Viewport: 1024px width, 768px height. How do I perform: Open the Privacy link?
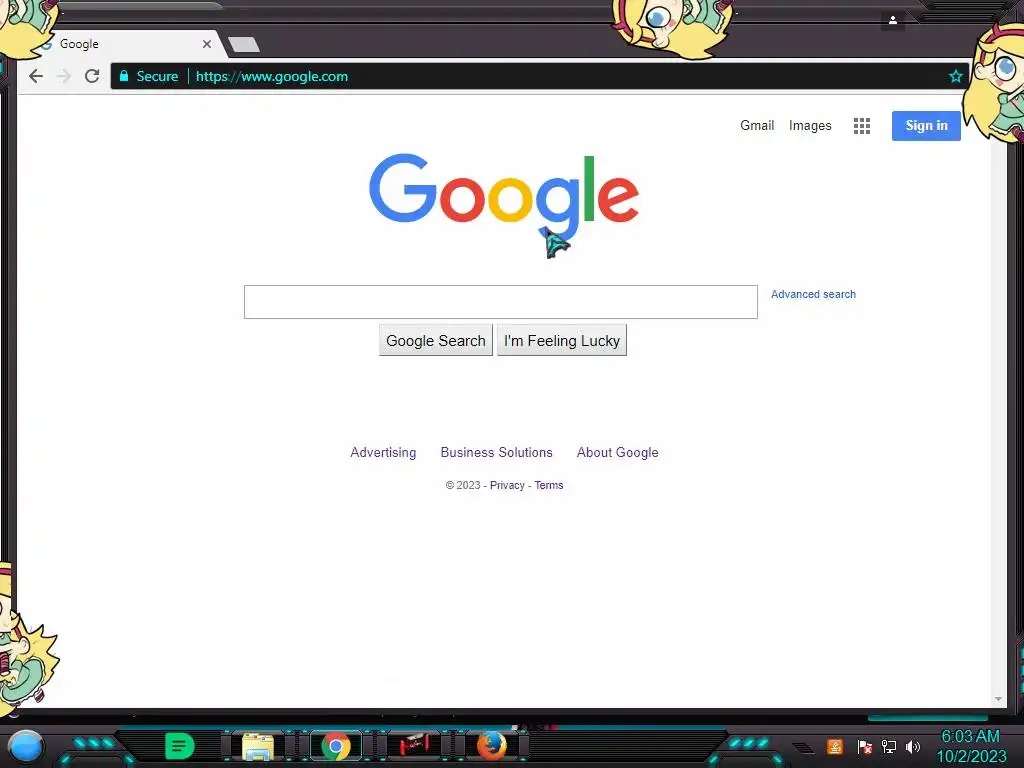(507, 485)
